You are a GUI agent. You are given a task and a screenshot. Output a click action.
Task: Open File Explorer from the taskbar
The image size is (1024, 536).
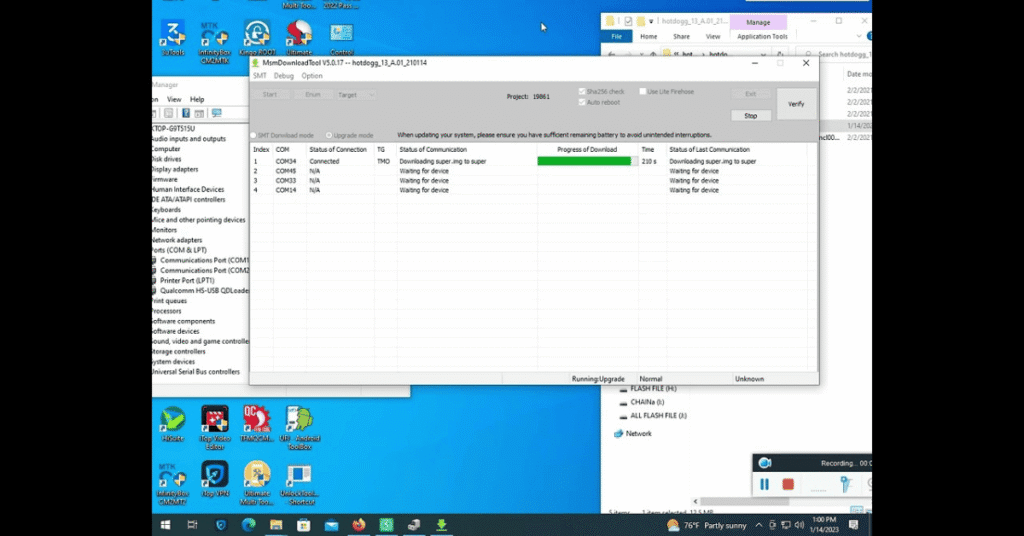[276, 525]
